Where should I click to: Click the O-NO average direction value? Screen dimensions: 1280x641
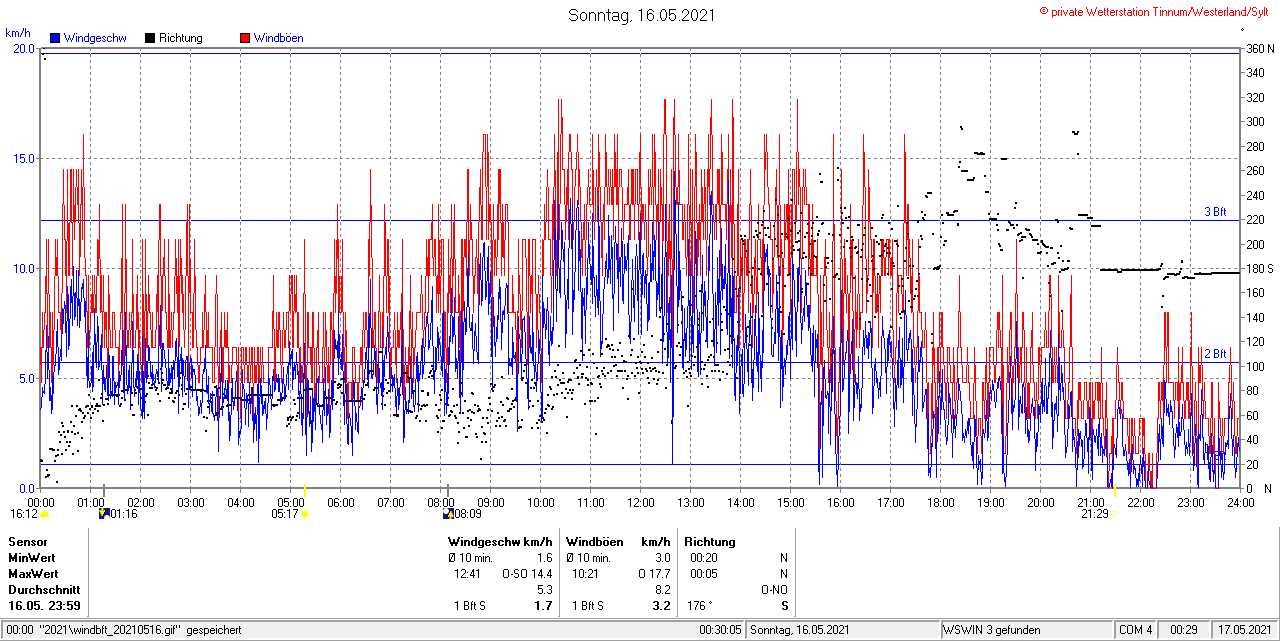click(x=774, y=589)
